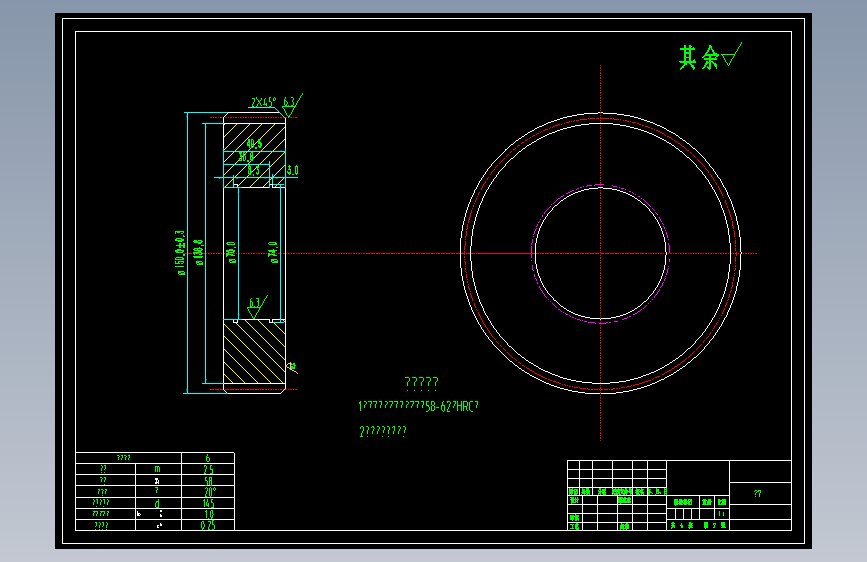Select the d symbol cell in the gear table

pos(158,503)
